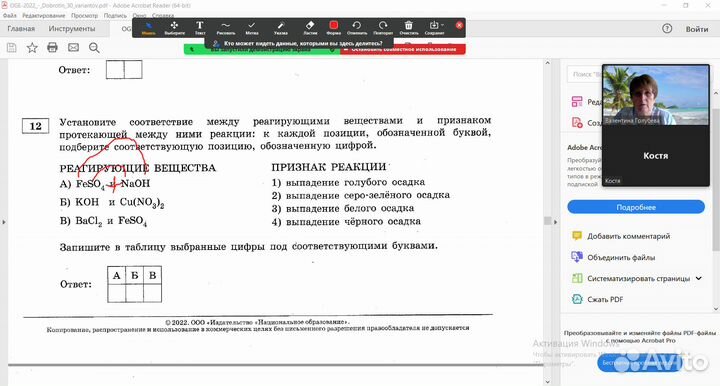720x386 pixels.
Task: Expand the Save annotation dropdown arrow
Action: [x=442, y=25]
